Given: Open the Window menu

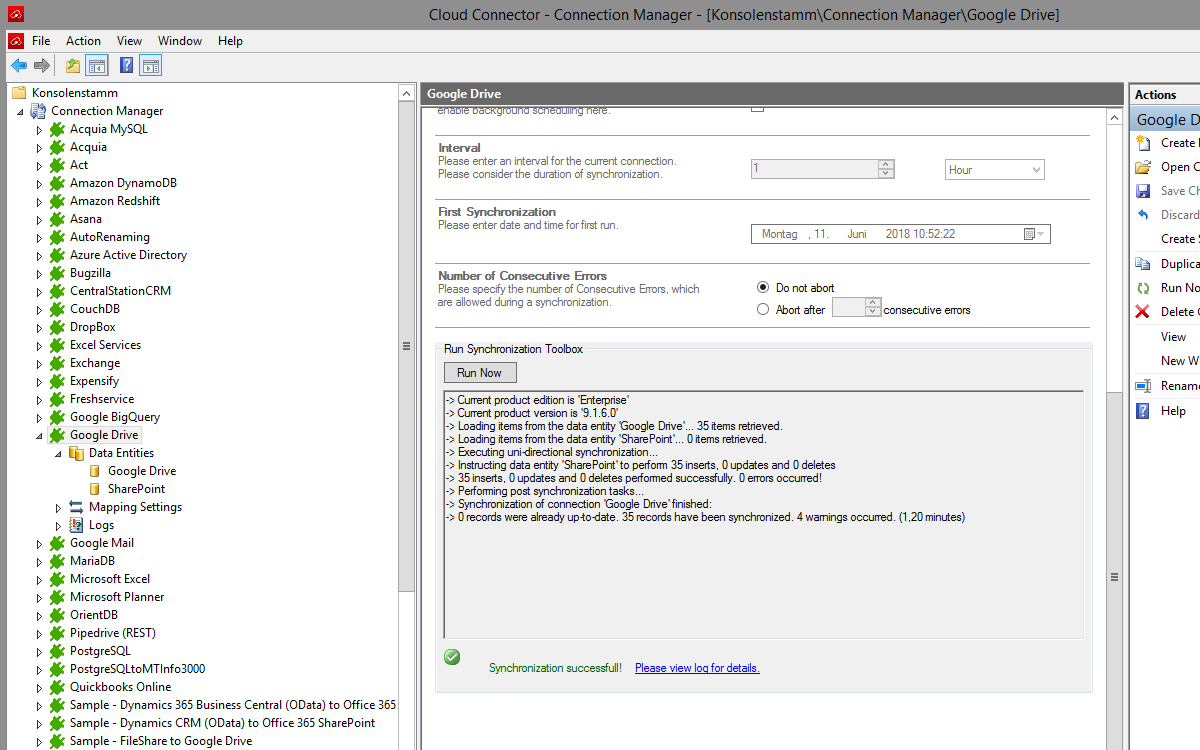Looking at the screenshot, I should tap(180, 41).
